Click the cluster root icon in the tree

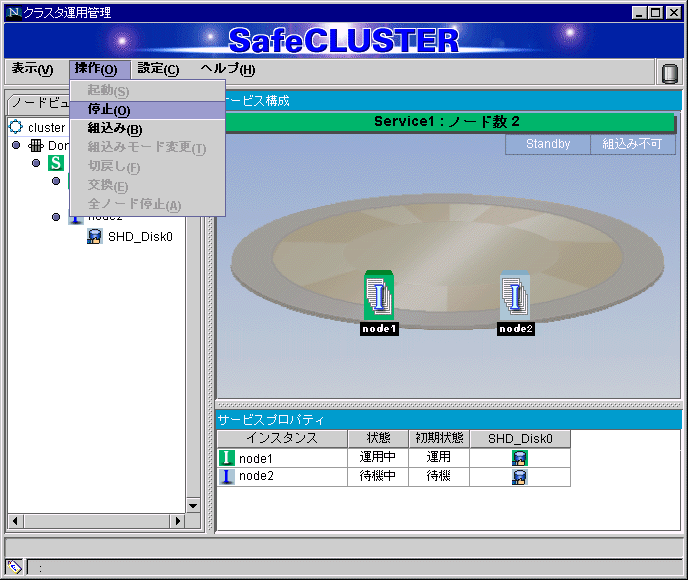[x=16, y=128]
